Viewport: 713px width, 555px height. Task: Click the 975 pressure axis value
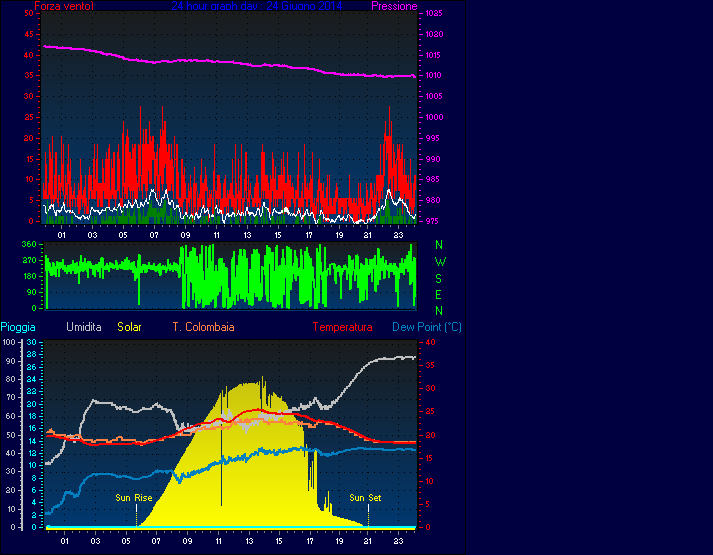pyautogui.click(x=432, y=221)
